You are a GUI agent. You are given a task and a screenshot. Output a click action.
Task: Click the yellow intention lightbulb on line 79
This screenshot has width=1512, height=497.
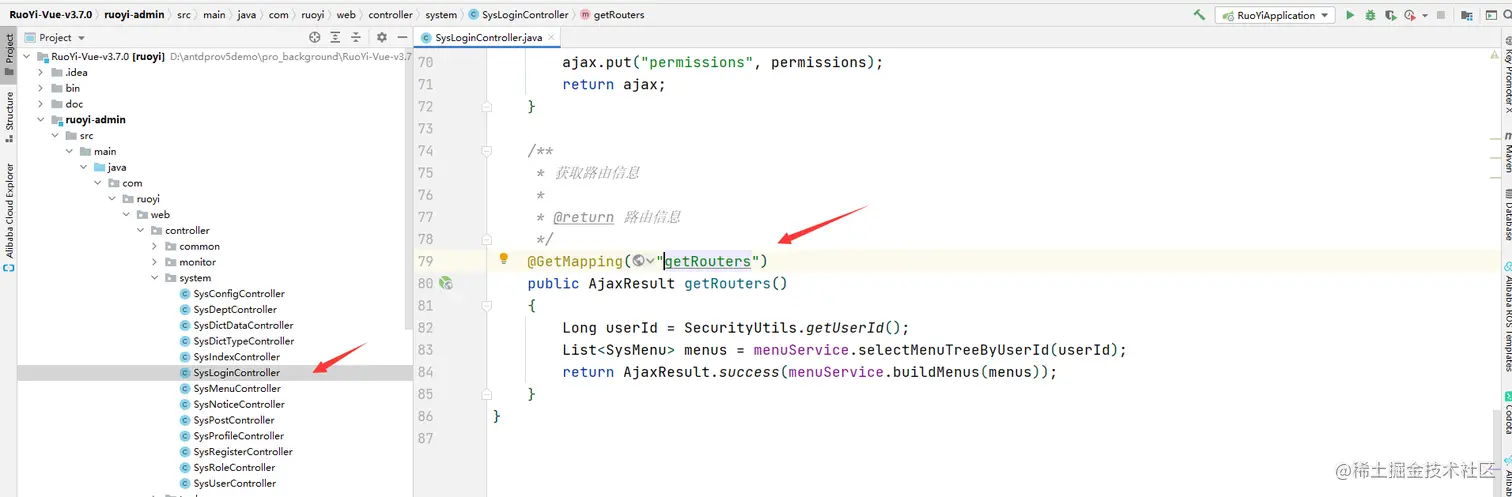click(x=505, y=259)
